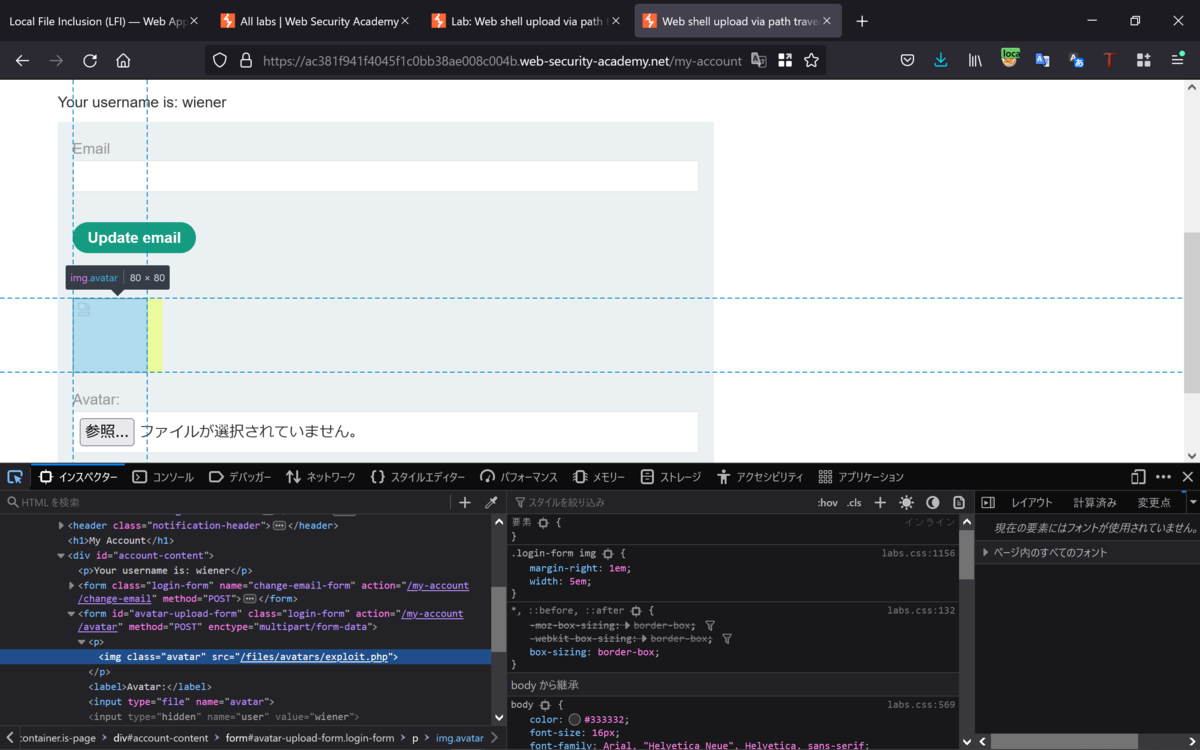This screenshot has height=750, width=1200.
Task: Open the アプリケーション (Application) tab
Action: tap(861, 477)
